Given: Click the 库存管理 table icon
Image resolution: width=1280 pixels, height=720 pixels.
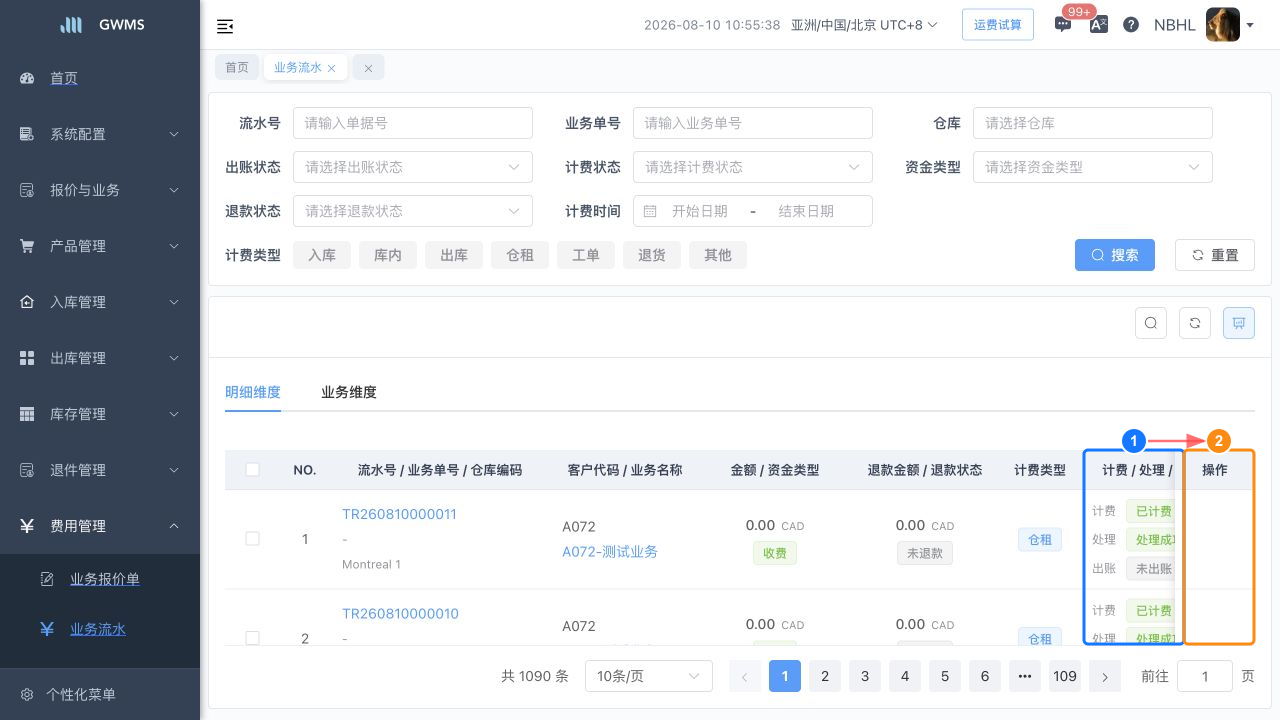Looking at the screenshot, I should 27,414.
